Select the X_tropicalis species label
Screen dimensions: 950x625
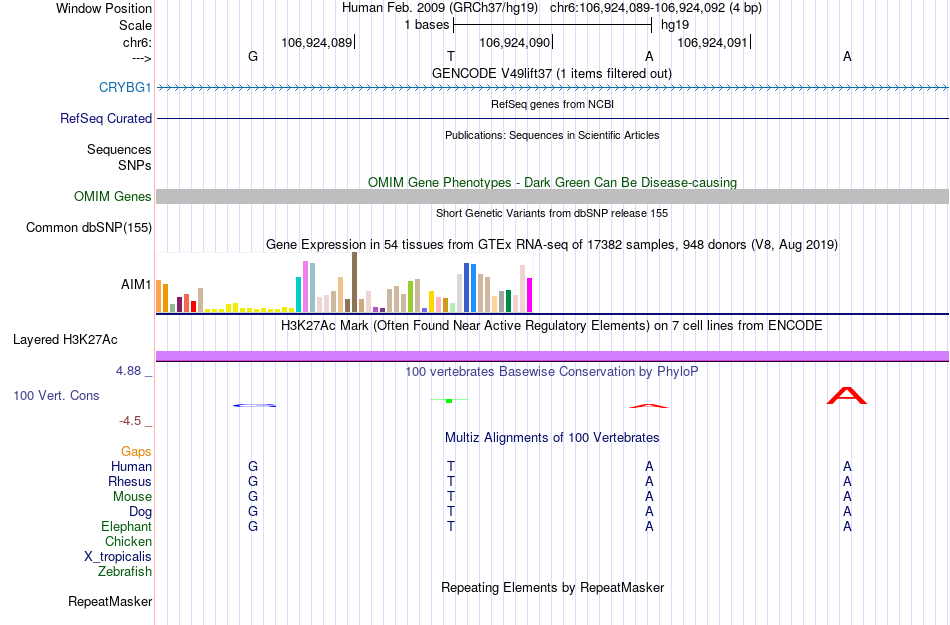coord(118,557)
